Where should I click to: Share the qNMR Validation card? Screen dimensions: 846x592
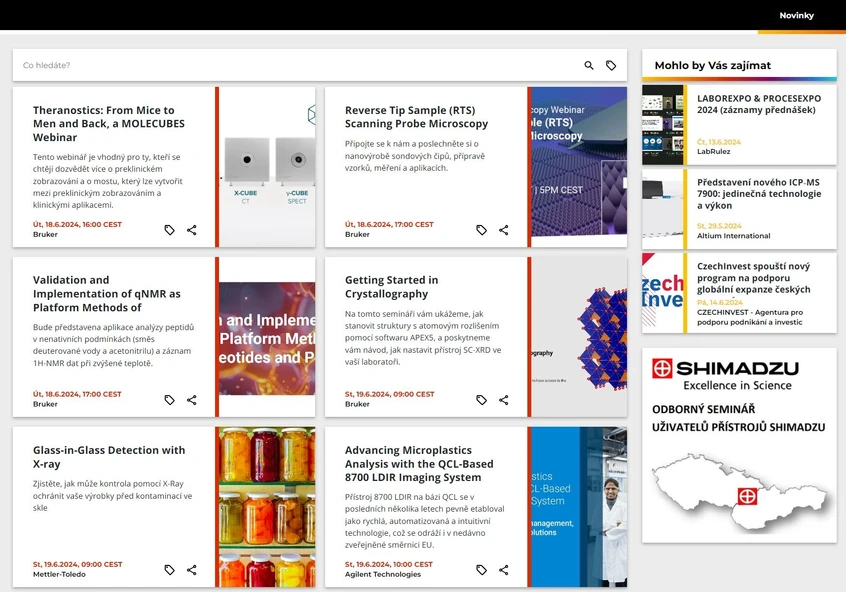(x=192, y=400)
